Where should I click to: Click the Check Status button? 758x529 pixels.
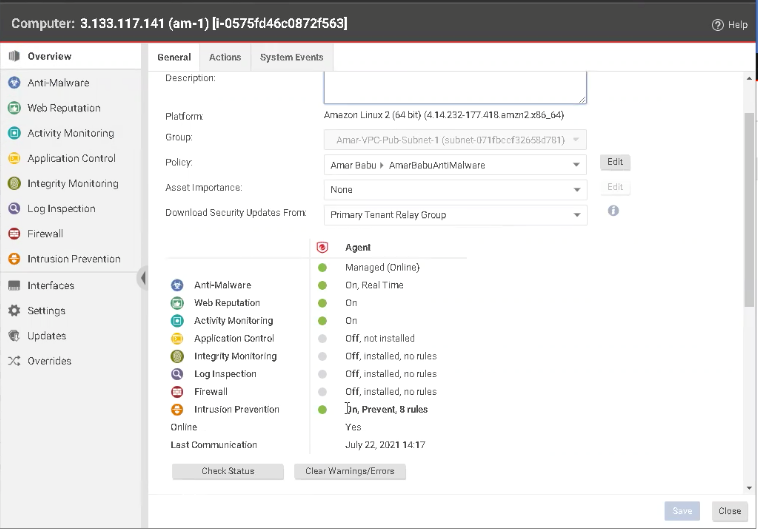[228, 471]
